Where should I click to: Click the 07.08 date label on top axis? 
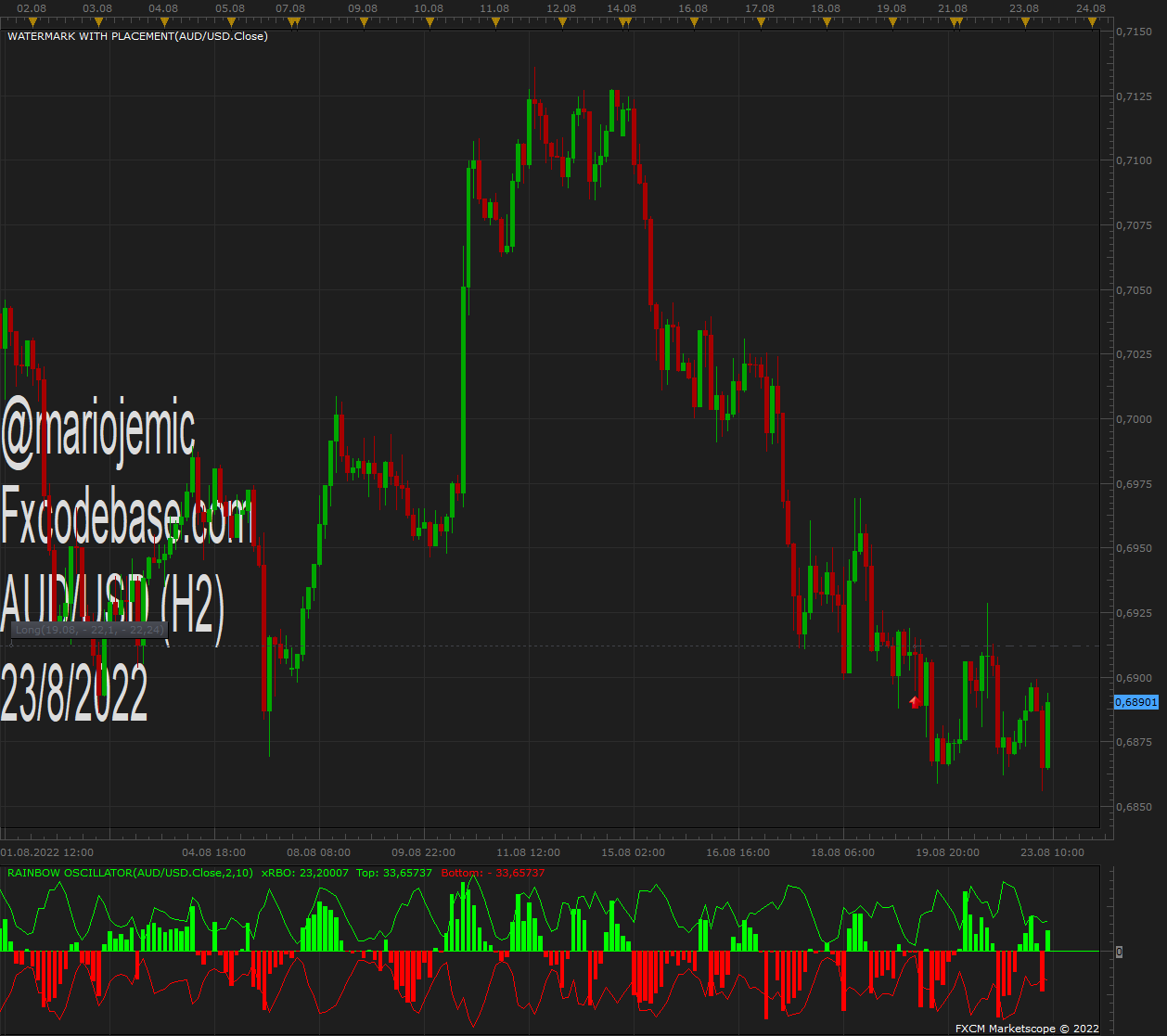(290, 8)
